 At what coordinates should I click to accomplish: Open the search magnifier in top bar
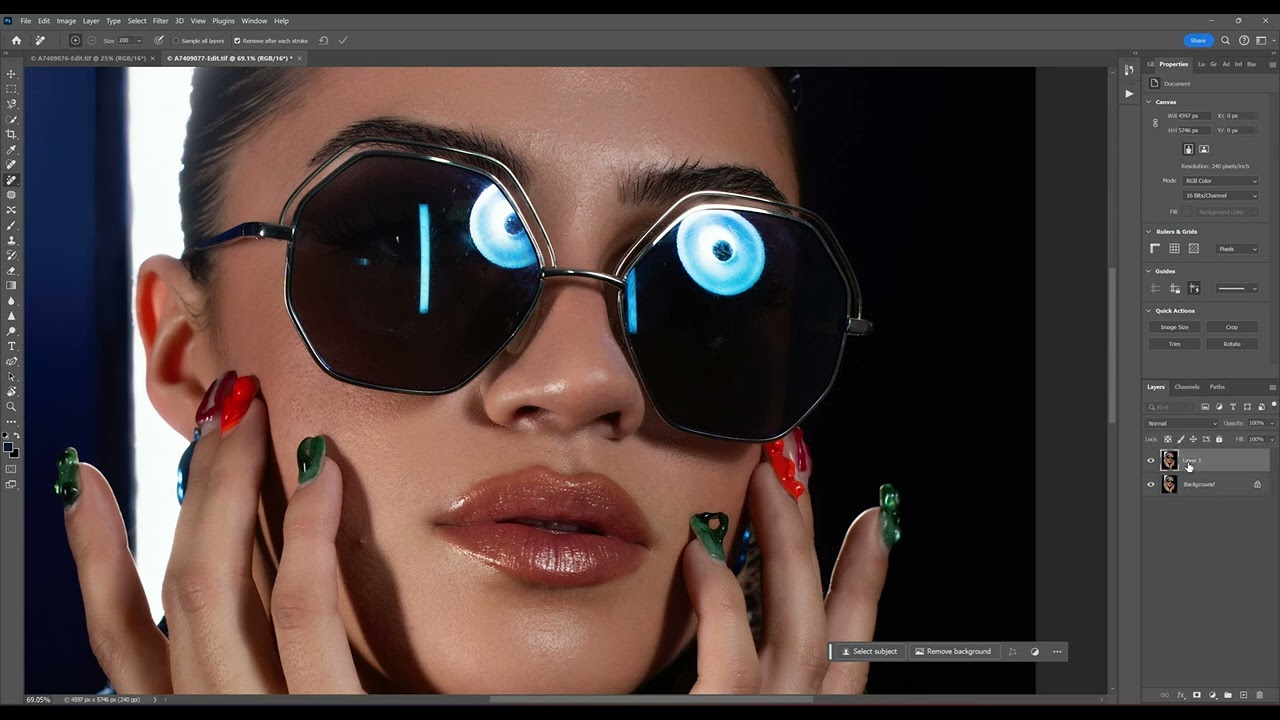[x=1225, y=40]
